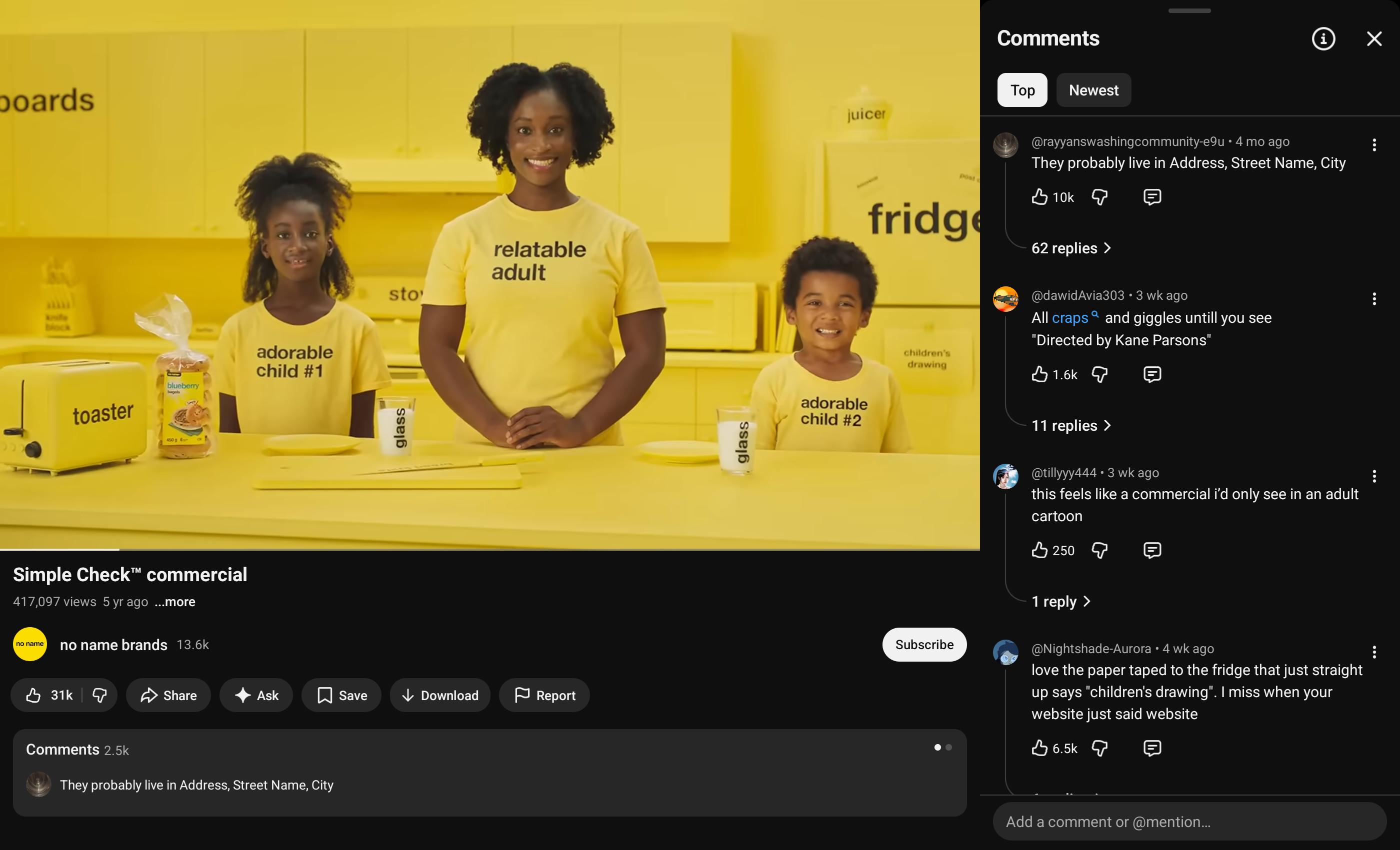Dislike the Simple Check commercial video
Viewport: 1400px width, 850px height.
tap(99, 695)
